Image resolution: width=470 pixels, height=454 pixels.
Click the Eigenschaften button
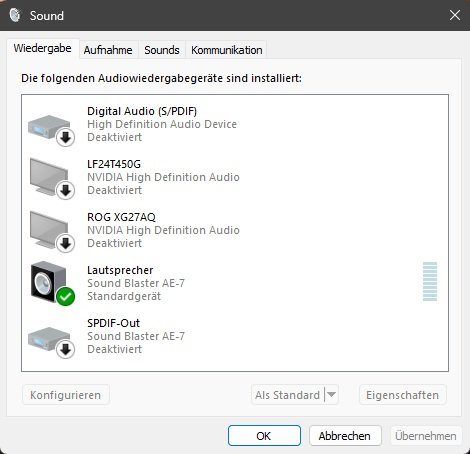point(402,395)
